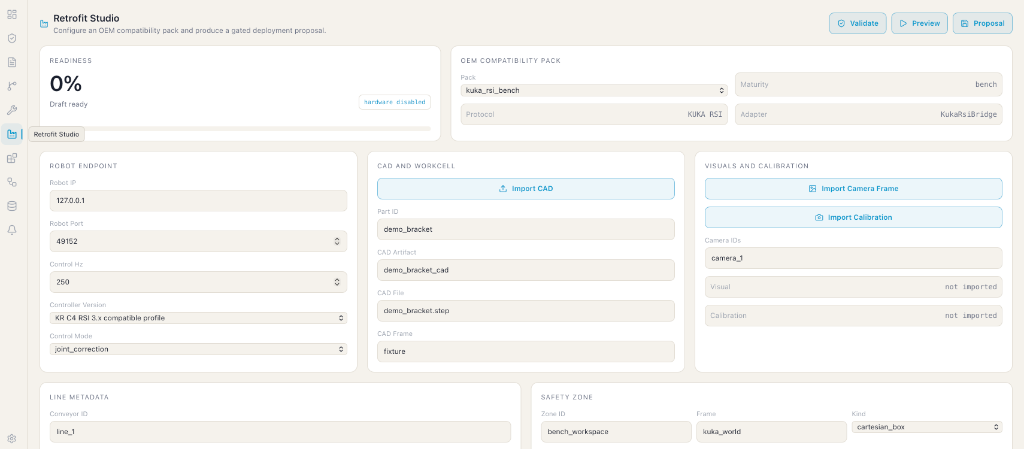The image size is (1024, 449).
Task: Click the Safety Zone Frame field kuka_world
Action: click(x=771, y=432)
